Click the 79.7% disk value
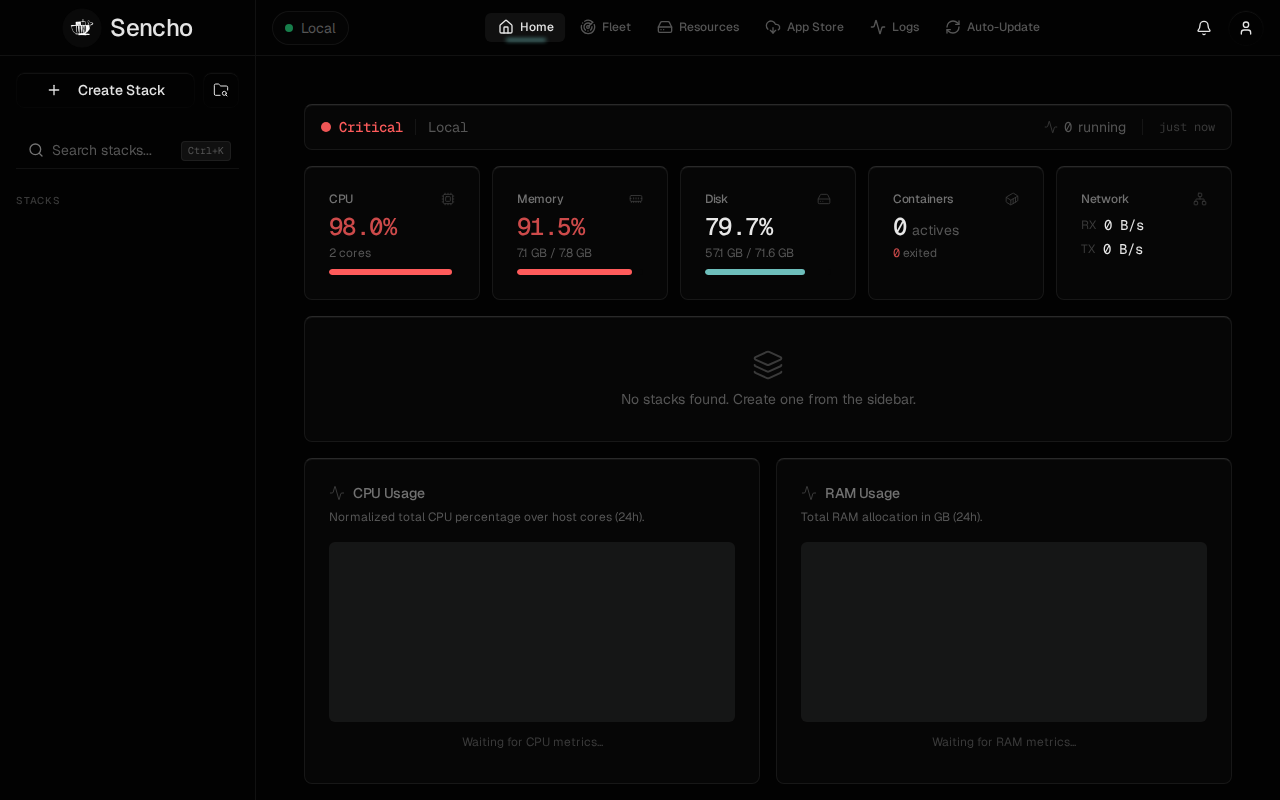The image size is (1280, 800). [x=739, y=227]
